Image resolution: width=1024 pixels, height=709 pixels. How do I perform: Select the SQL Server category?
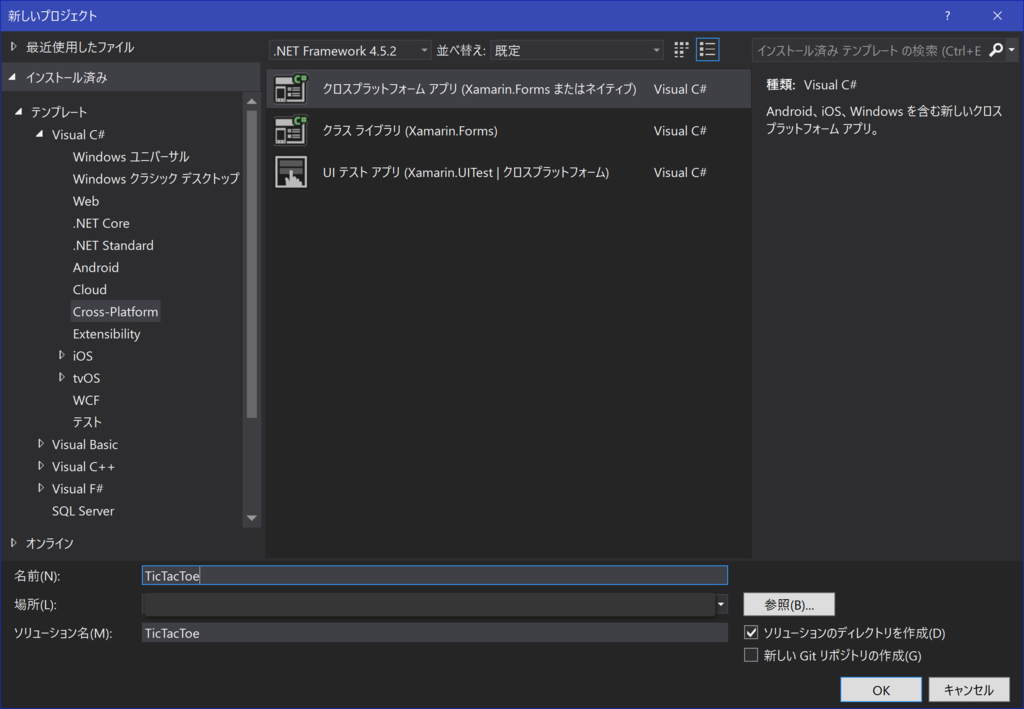point(83,511)
